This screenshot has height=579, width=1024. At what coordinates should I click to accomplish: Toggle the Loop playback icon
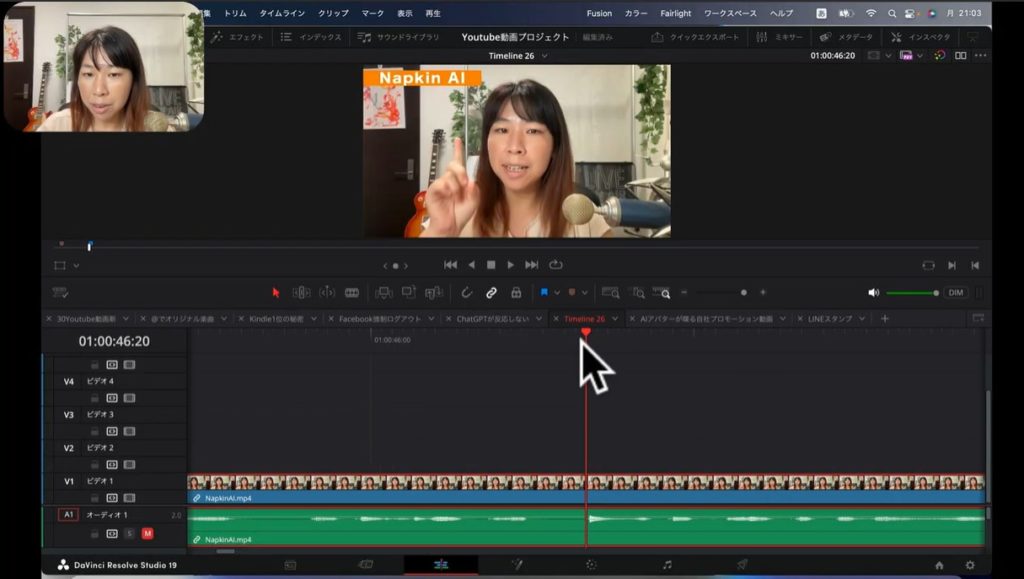coord(556,265)
